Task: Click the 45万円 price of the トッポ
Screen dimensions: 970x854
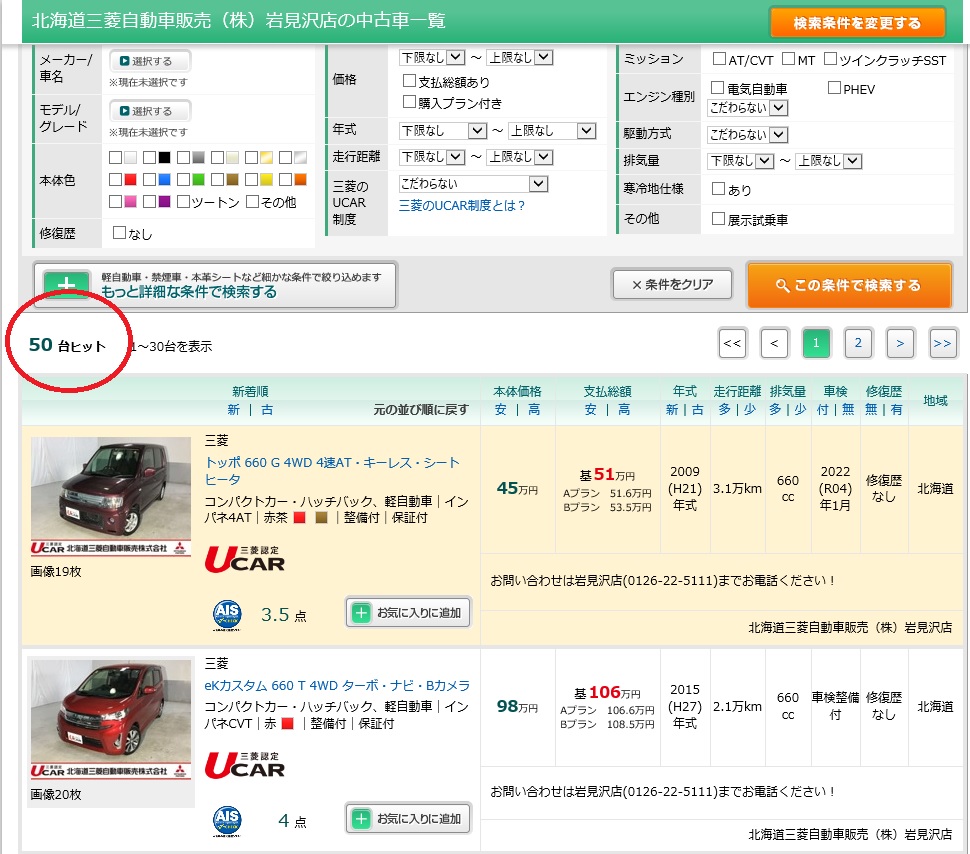Action: pos(517,488)
